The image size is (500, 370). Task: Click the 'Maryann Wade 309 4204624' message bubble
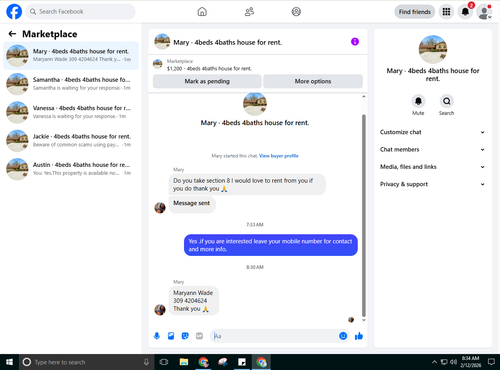coord(194,301)
